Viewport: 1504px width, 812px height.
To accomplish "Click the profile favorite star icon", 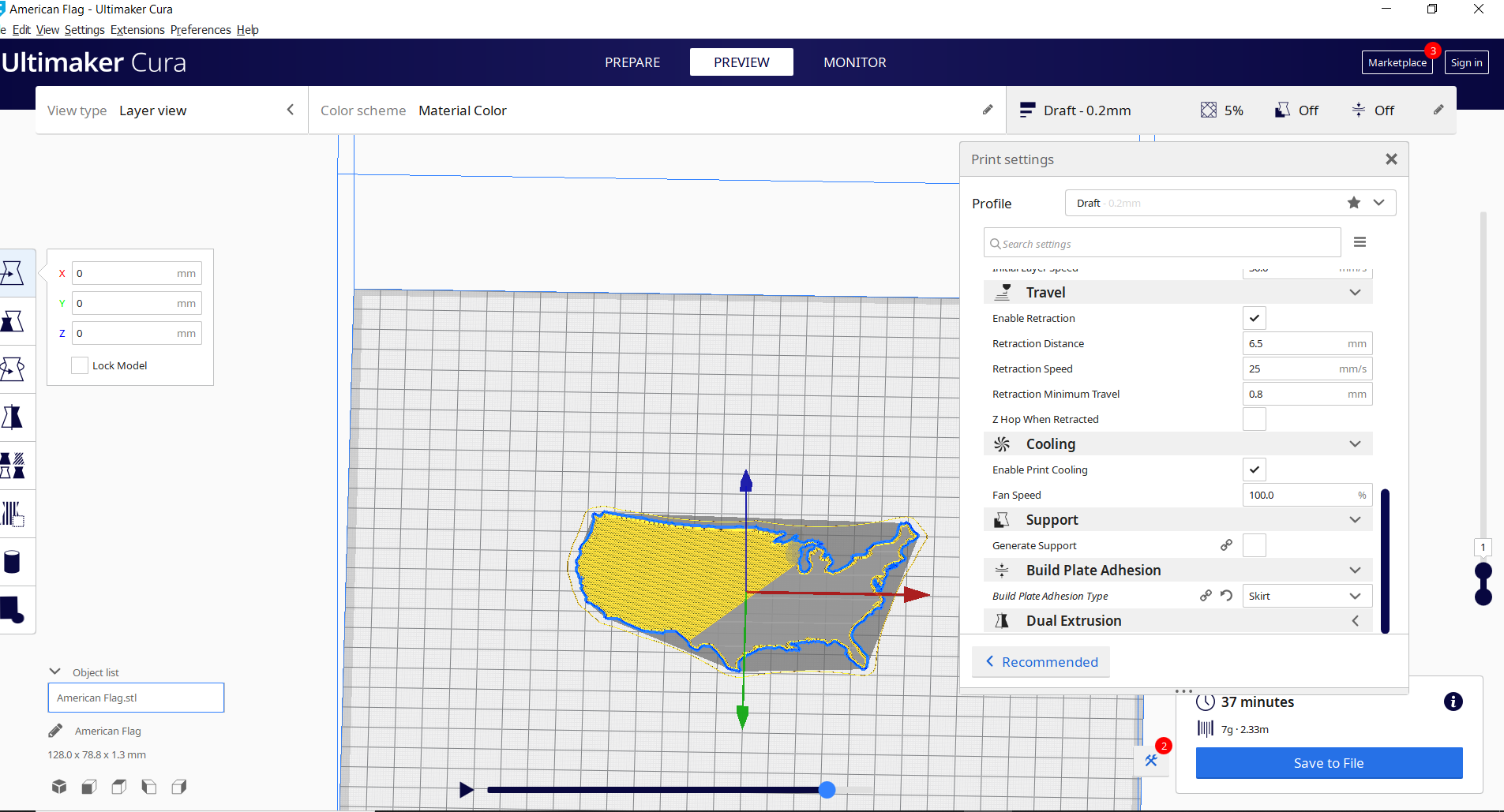I will pos(1354,203).
